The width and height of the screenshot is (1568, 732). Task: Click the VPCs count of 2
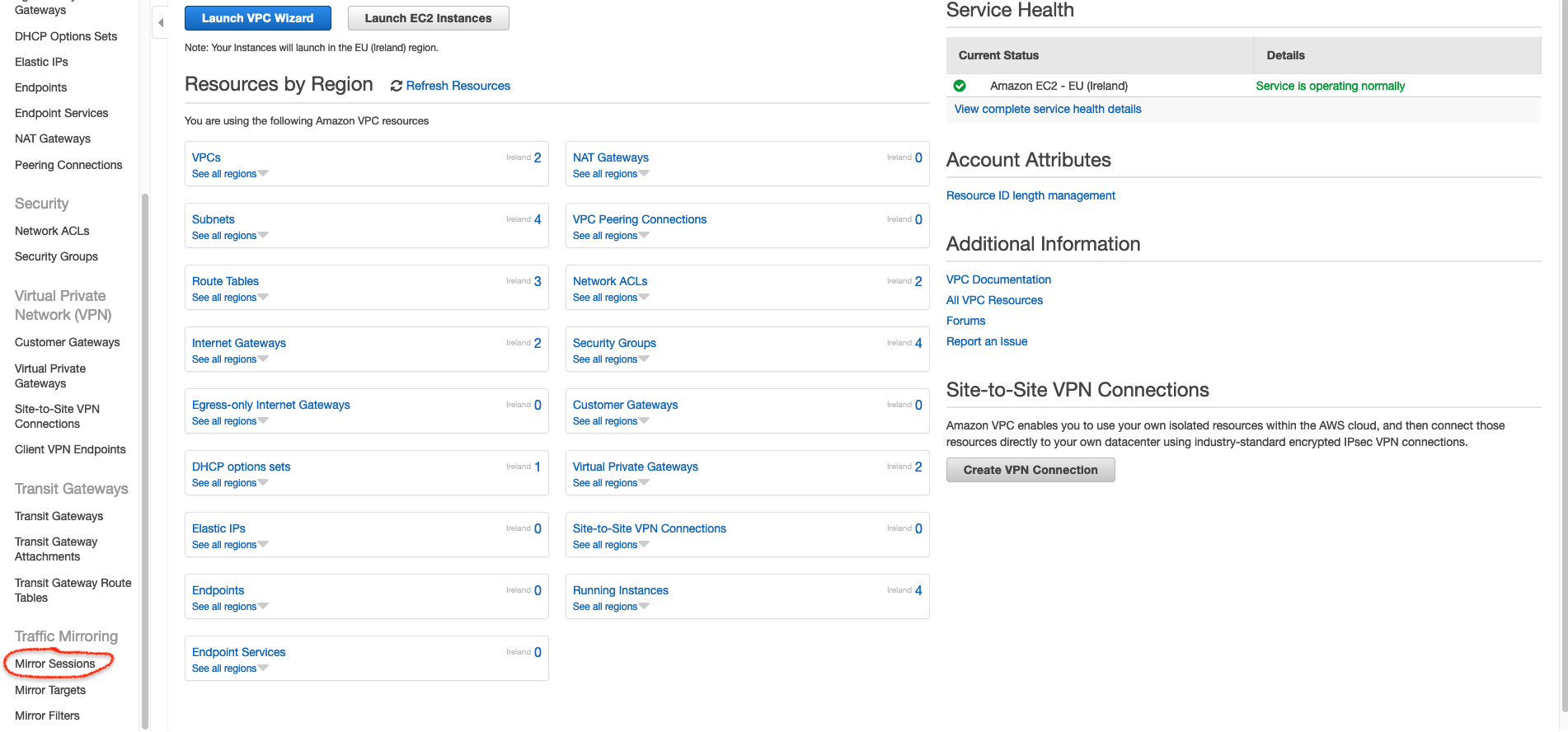(x=538, y=157)
